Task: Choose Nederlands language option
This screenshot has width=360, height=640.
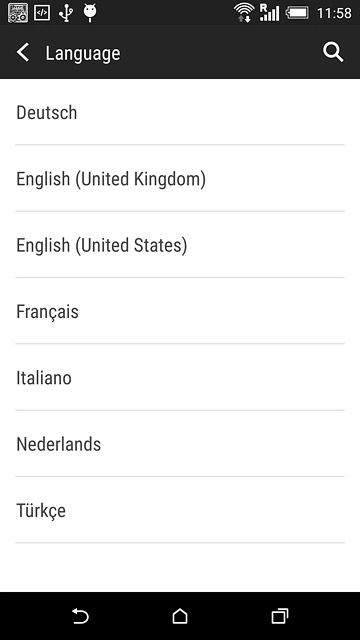Action: click(x=180, y=444)
